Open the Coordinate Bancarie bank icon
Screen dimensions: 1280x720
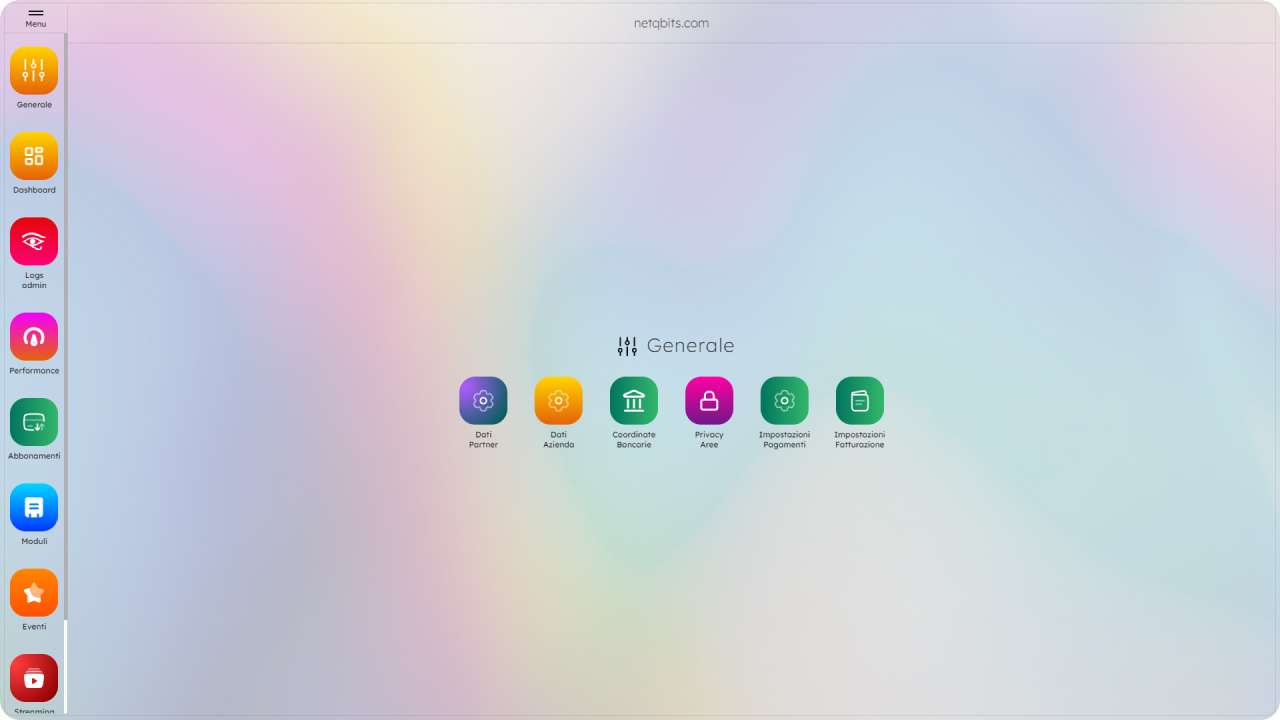click(634, 401)
